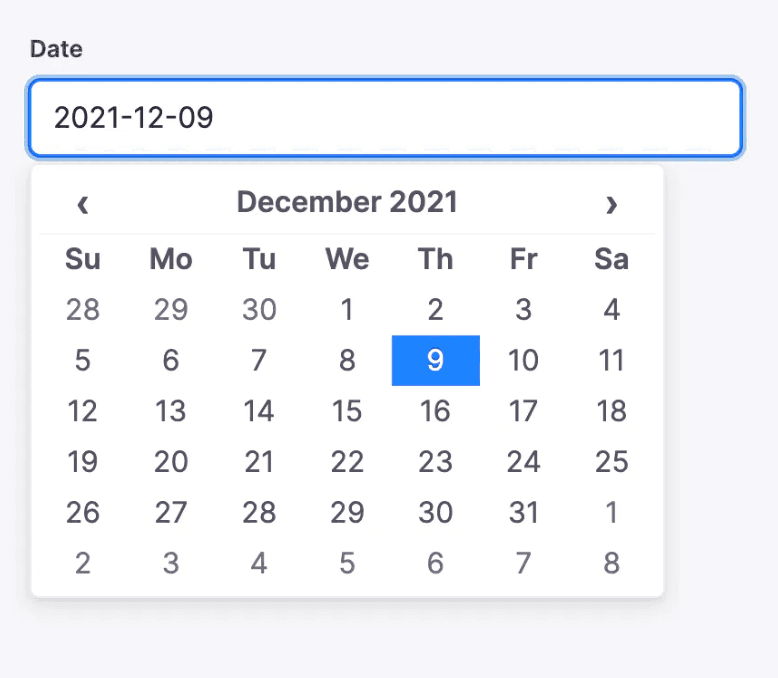Select November 28 in the first row
Image resolution: width=778 pixels, height=678 pixels.
(83, 310)
